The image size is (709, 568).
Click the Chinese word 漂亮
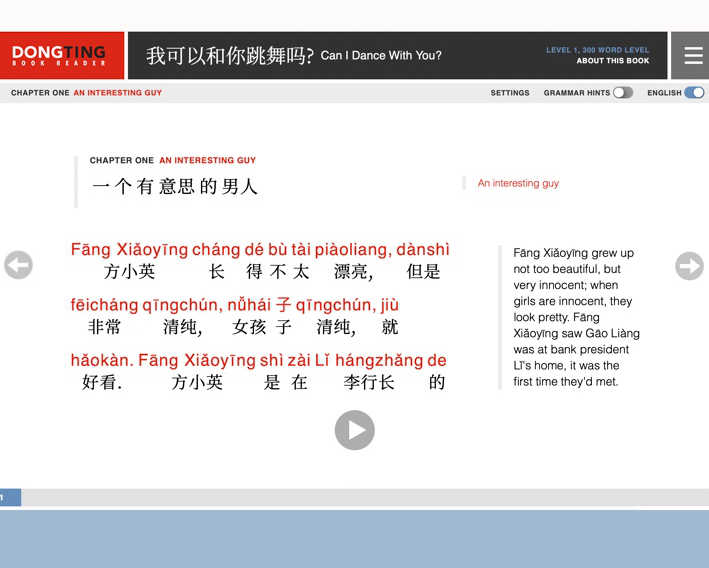[352, 272]
